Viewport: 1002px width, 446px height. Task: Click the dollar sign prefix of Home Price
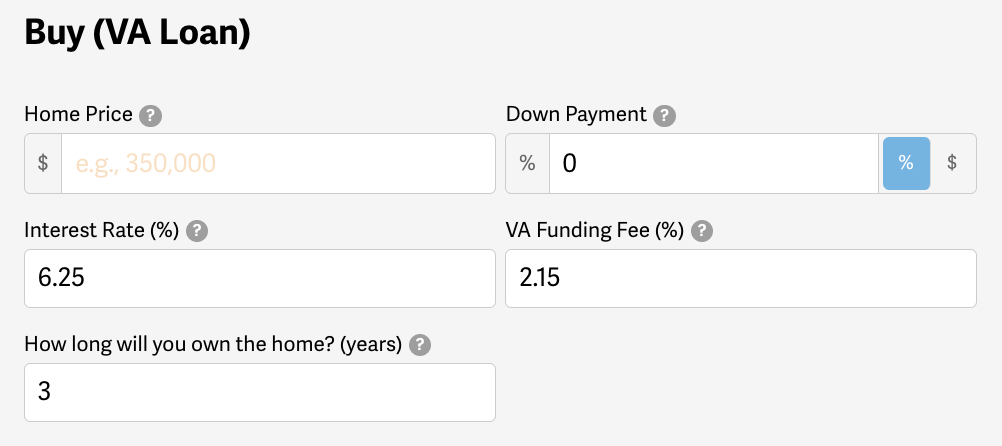pos(43,163)
